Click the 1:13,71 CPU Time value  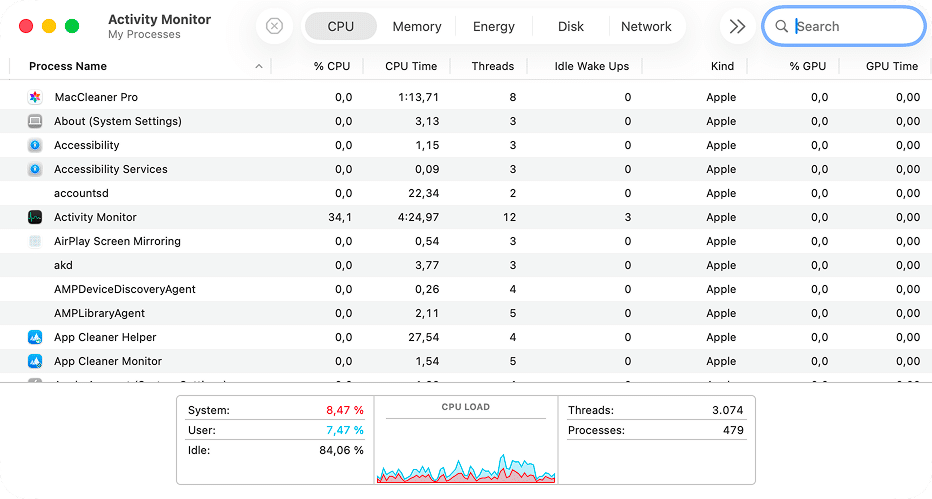click(x=418, y=97)
